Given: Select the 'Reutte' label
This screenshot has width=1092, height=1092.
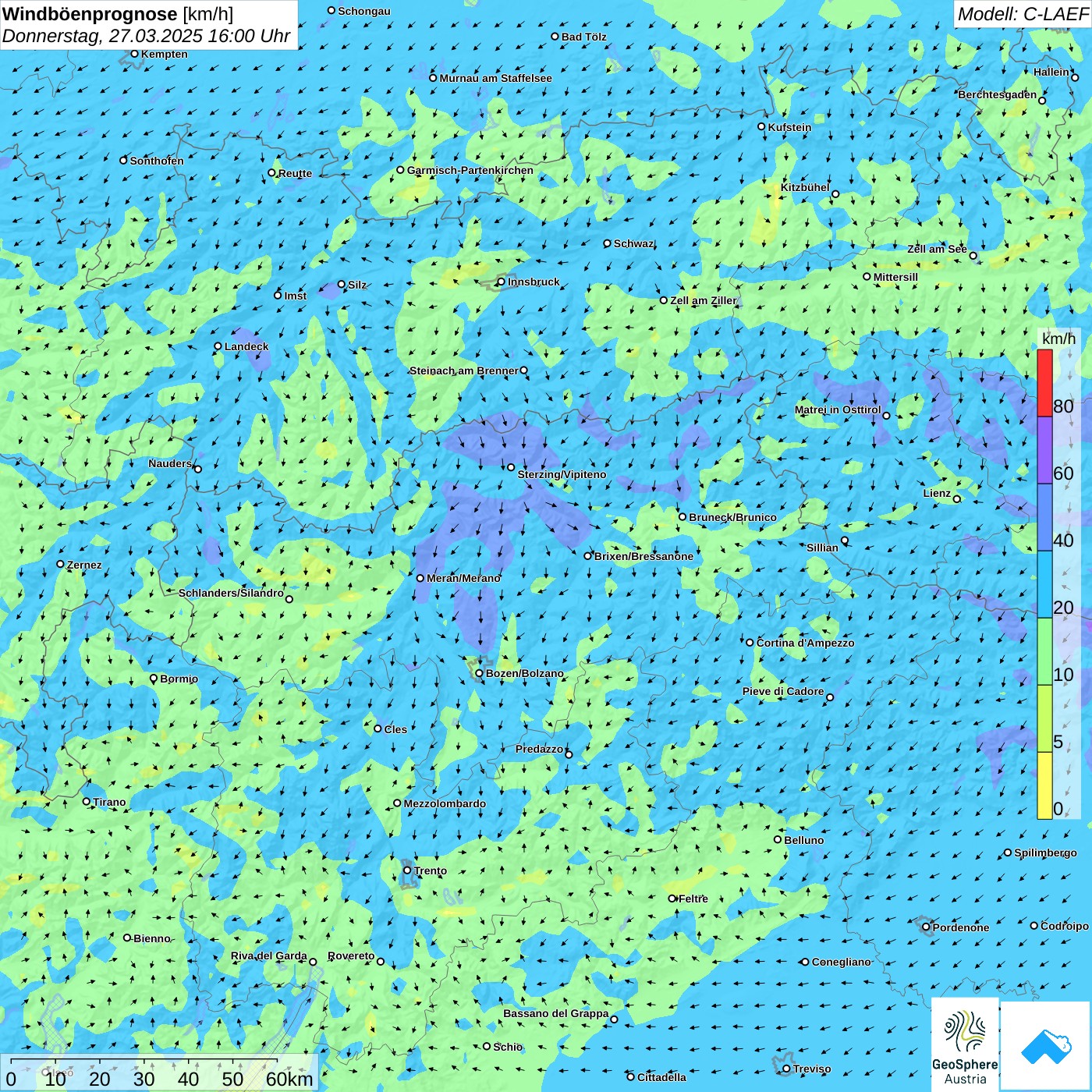Looking at the screenshot, I should click(x=295, y=173).
